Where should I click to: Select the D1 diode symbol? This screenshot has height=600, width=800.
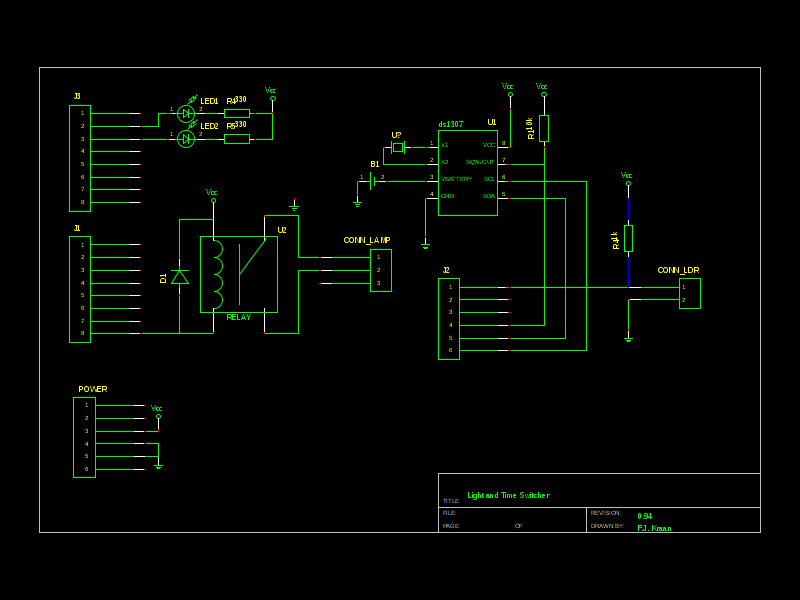pos(180,276)
